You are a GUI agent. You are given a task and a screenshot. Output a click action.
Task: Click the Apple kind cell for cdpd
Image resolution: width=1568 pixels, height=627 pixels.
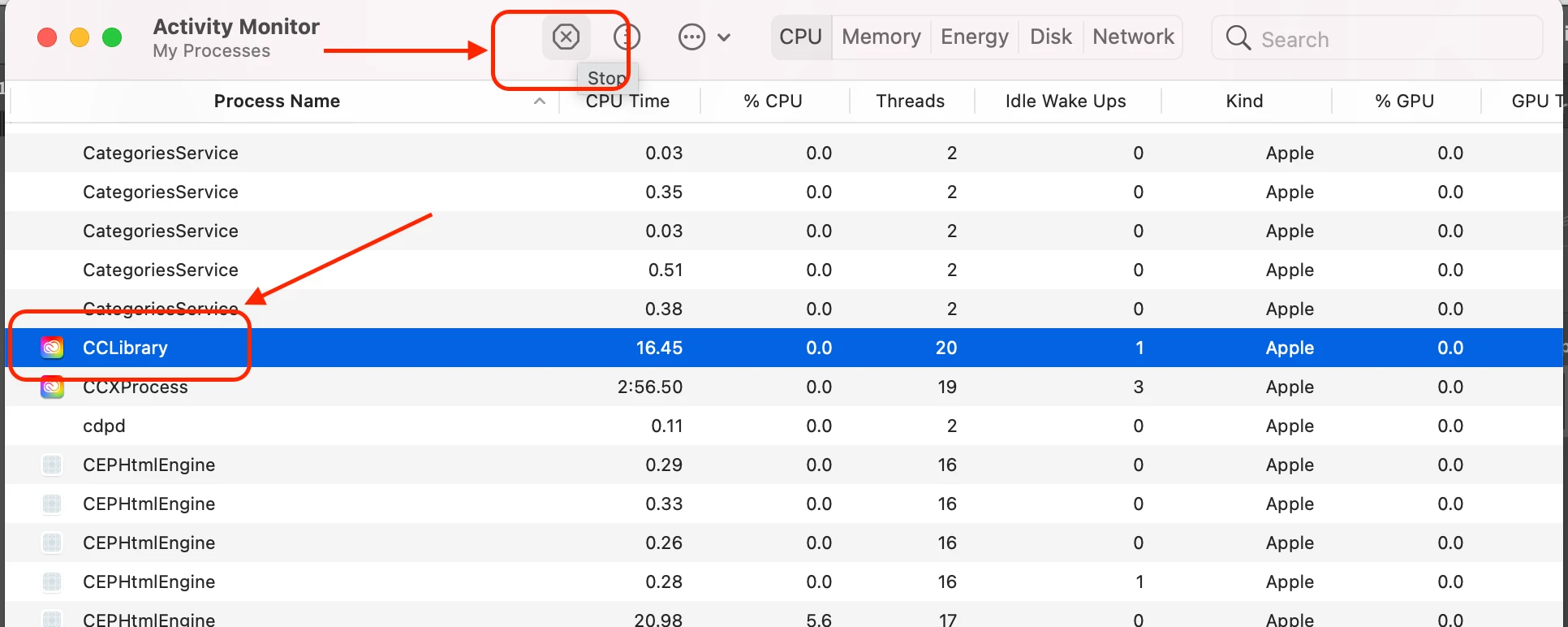coord(1290,426)
